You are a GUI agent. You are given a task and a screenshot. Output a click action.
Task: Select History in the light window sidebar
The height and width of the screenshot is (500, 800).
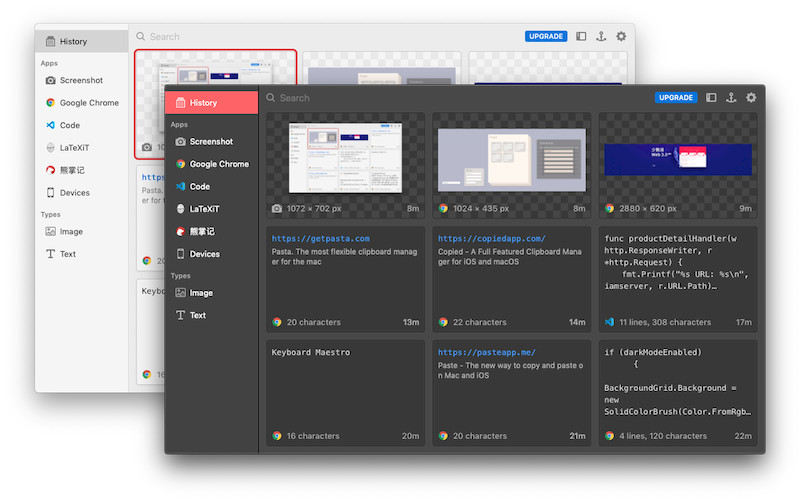point(82,41)
